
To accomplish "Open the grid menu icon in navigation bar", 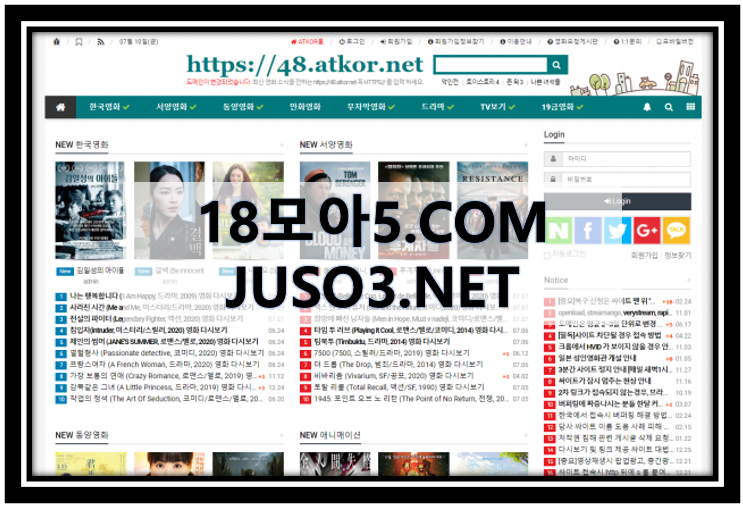I will pos(690,107).
